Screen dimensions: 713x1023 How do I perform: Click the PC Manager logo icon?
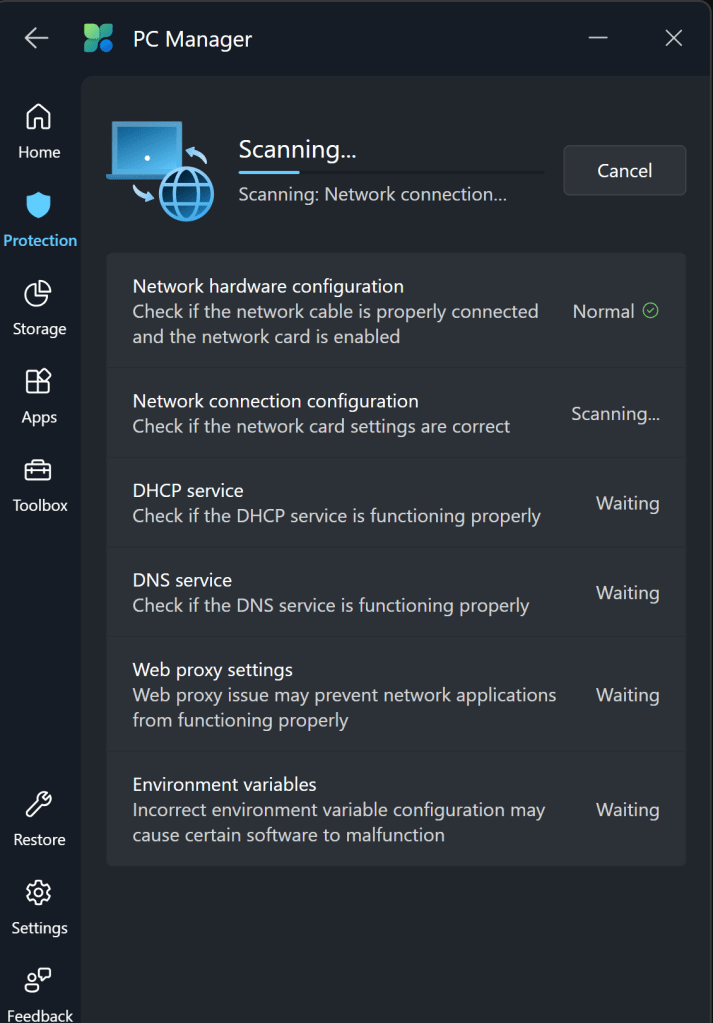(99, 38)
